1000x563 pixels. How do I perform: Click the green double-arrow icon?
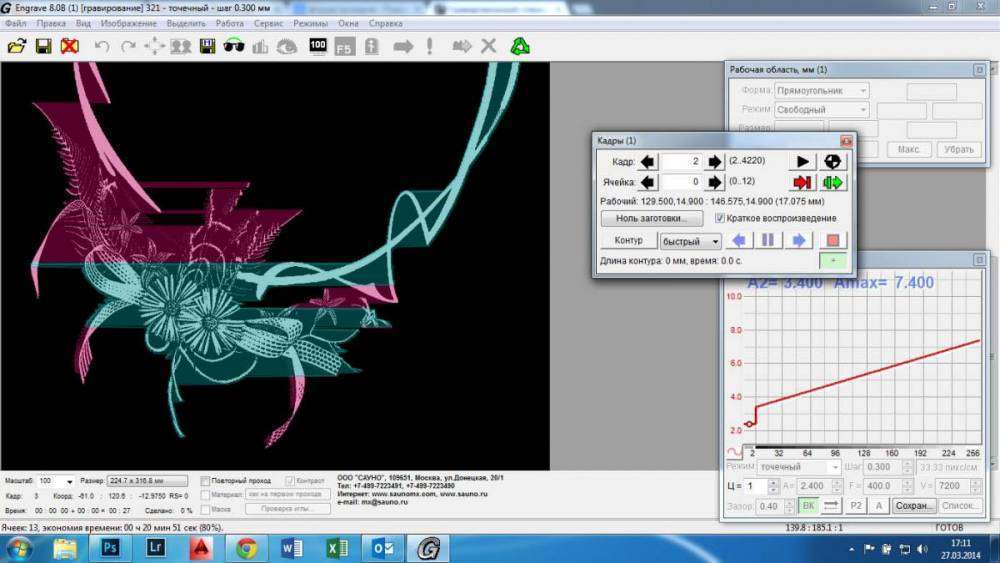pos(833,182)
